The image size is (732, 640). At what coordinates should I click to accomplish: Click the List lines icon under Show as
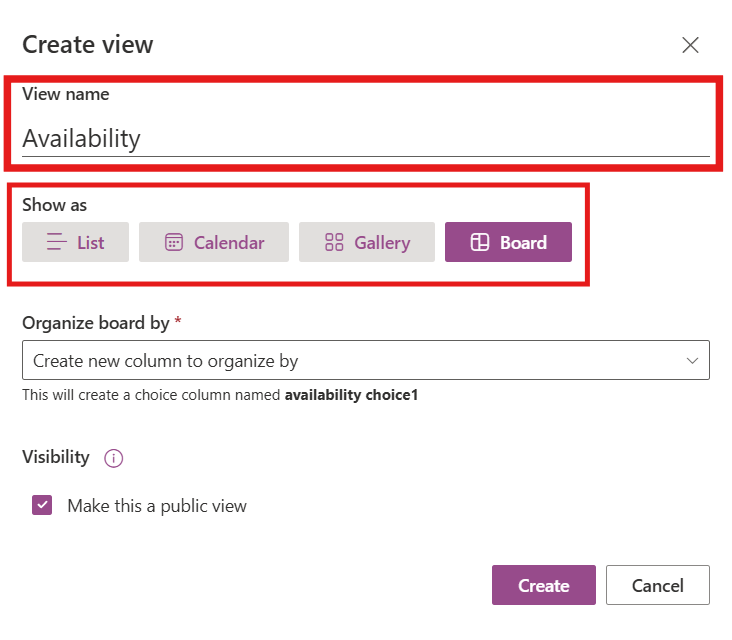(x=58, y=242)
